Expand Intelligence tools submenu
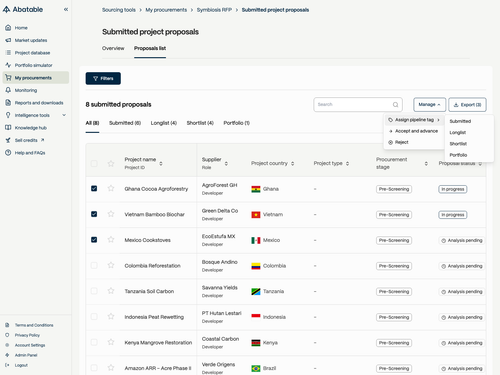This screenshot has width=500, height=375. click(64, 115)
